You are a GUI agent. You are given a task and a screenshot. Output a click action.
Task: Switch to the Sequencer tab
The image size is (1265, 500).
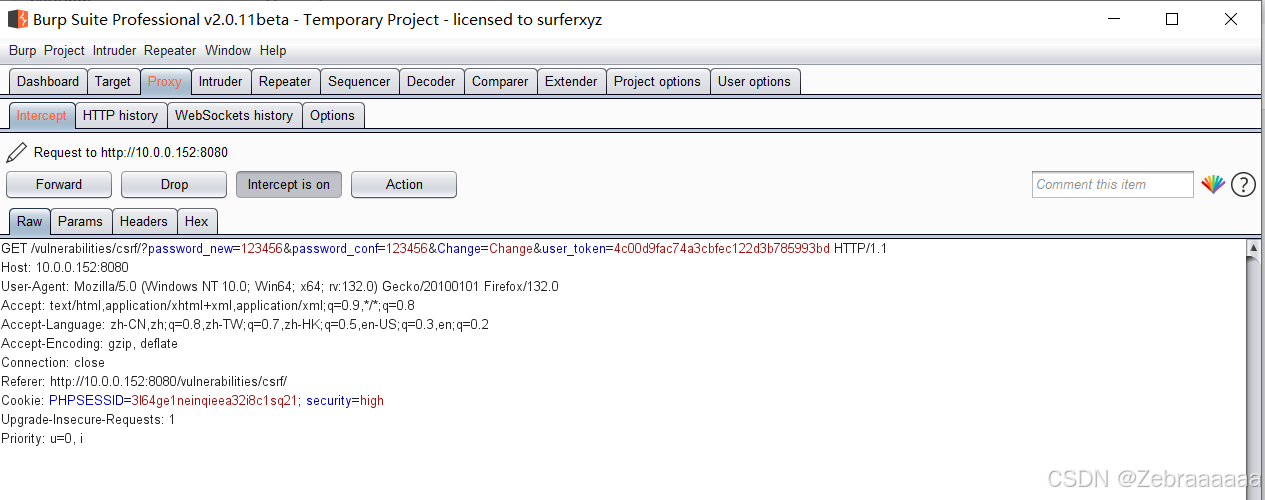pos(359,82)
